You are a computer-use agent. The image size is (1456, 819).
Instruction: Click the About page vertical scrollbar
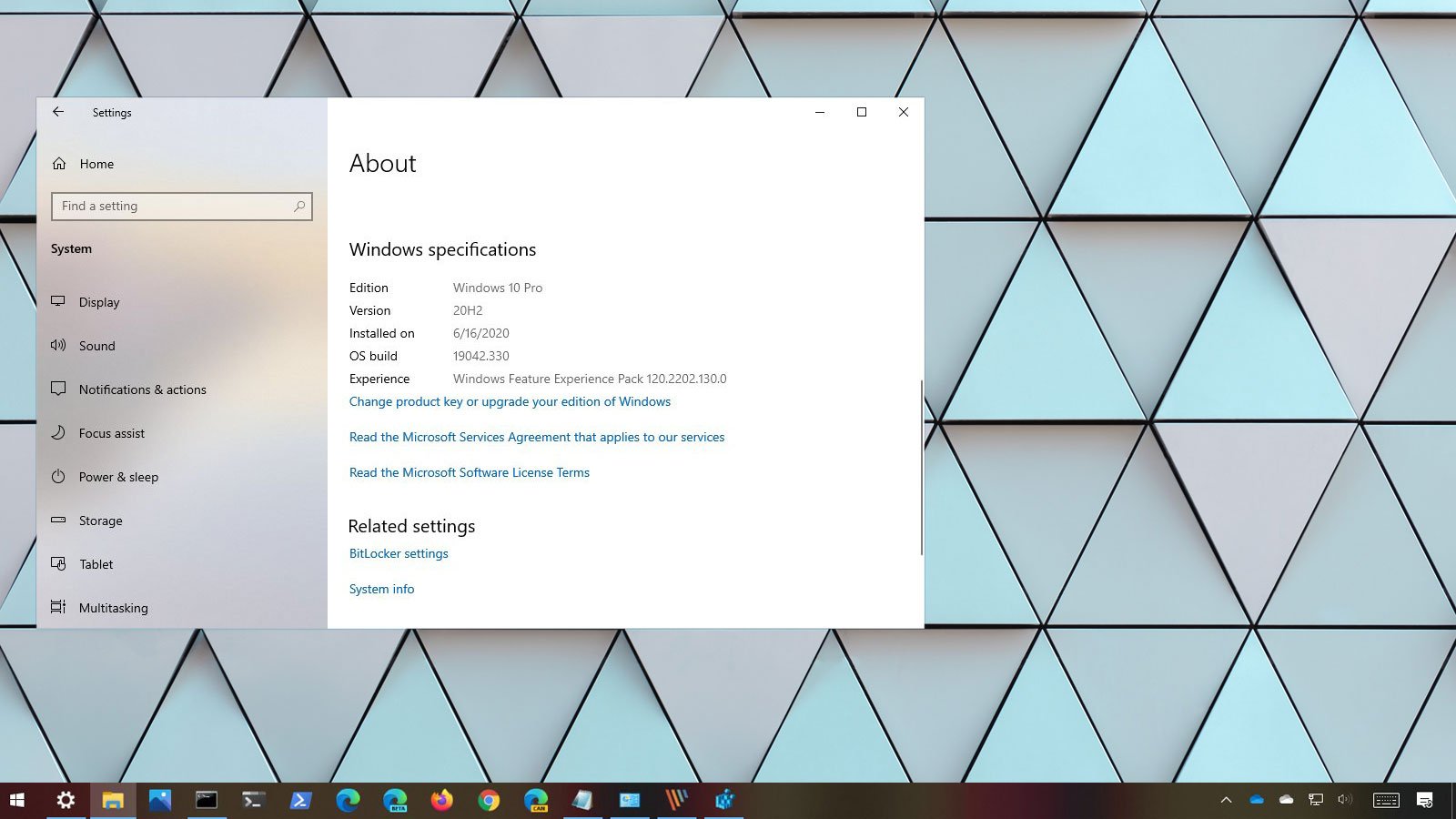point(921,467)
